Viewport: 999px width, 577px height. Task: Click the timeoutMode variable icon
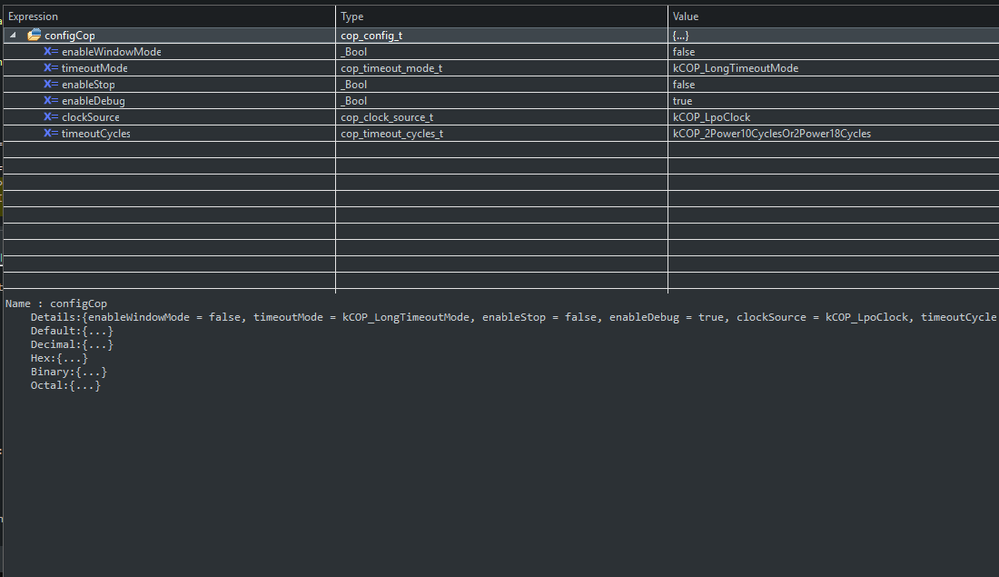pos(50,68)
